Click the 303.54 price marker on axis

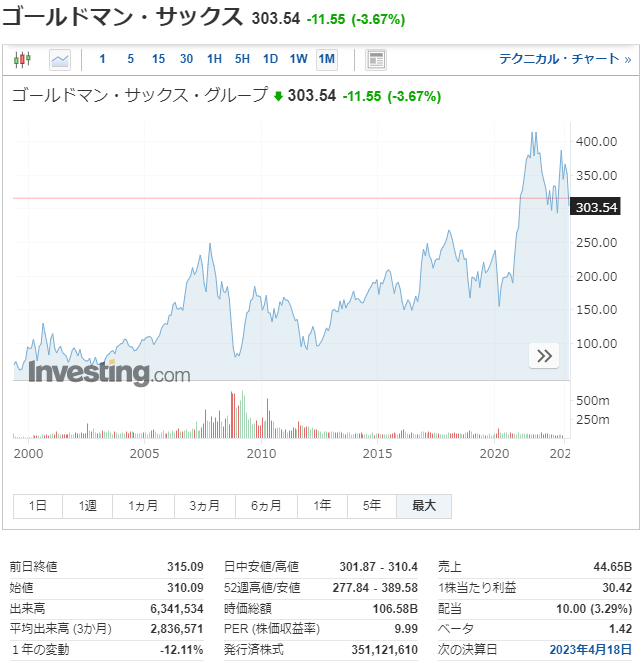pyautogui.click(x=595, y=207)
